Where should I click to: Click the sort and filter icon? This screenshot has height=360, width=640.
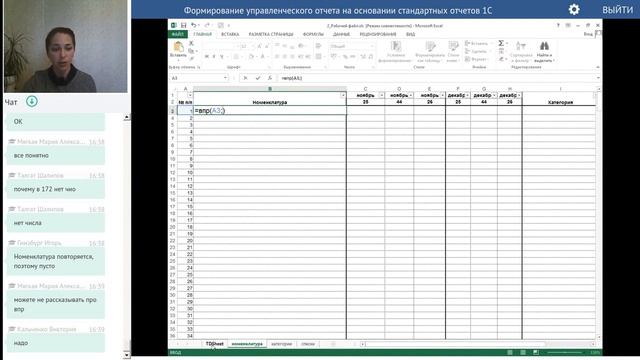tap(521, 47)
